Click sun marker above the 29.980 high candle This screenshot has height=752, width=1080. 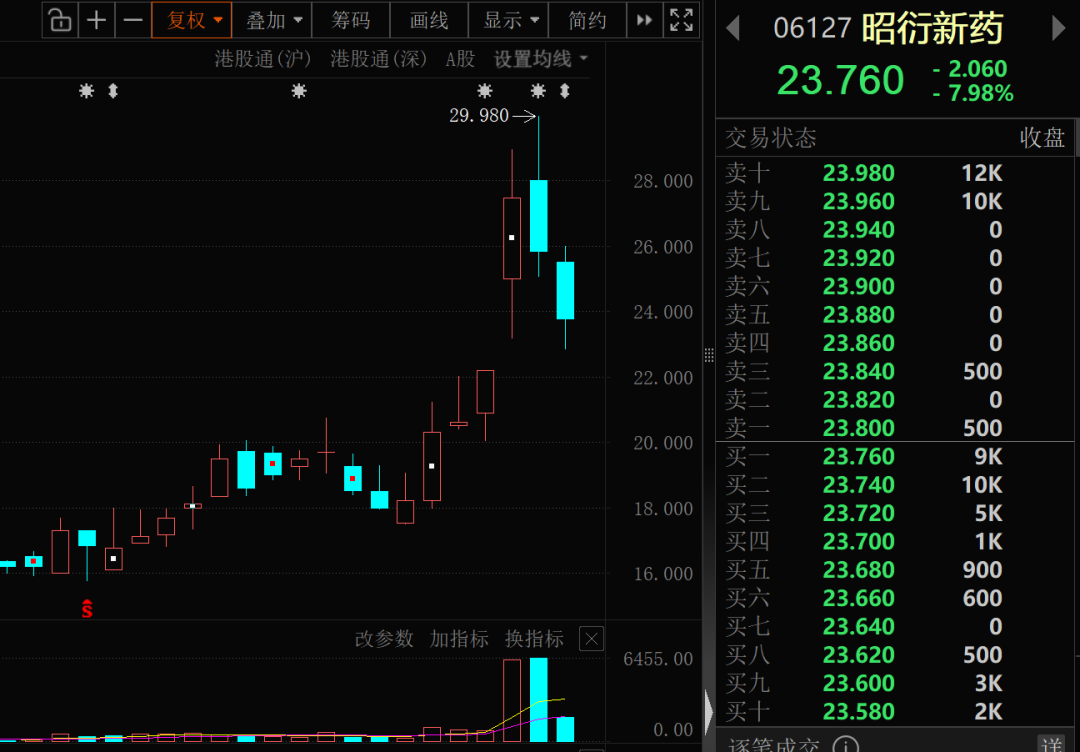pyautogui.click(x=539, y=91)
